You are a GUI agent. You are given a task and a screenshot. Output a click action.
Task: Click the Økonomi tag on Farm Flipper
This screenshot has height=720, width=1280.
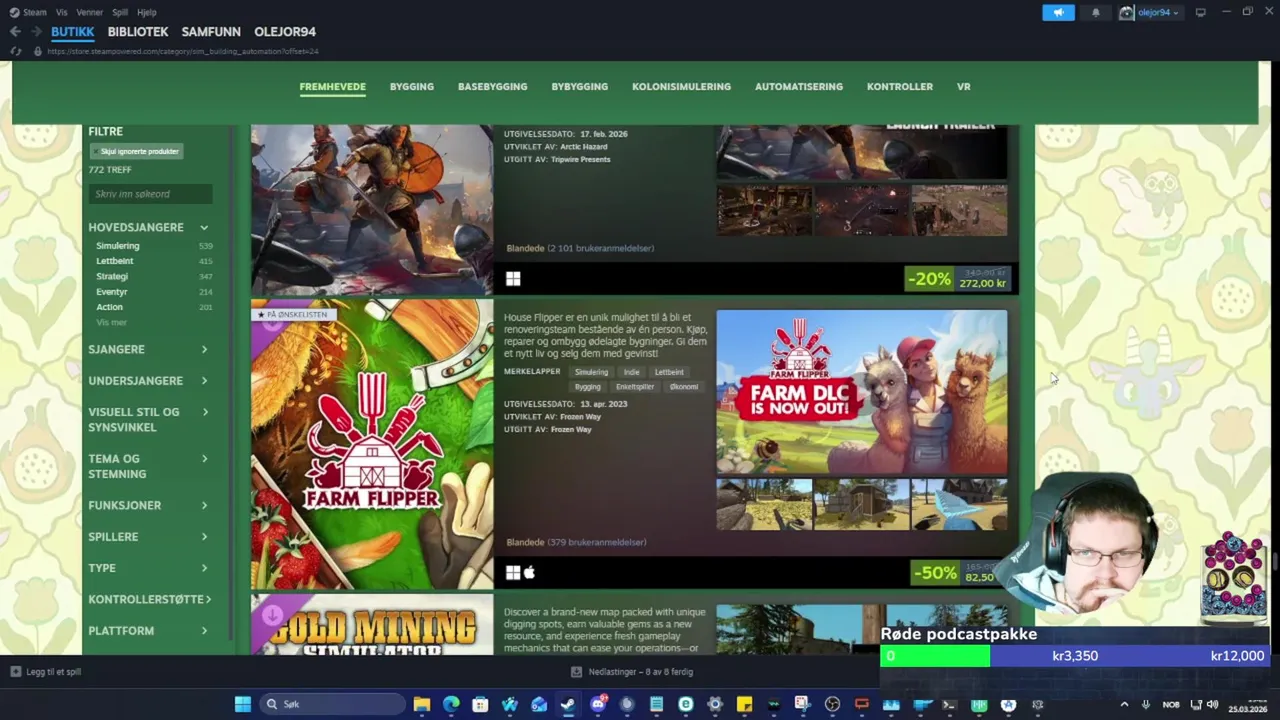[684, 387]
